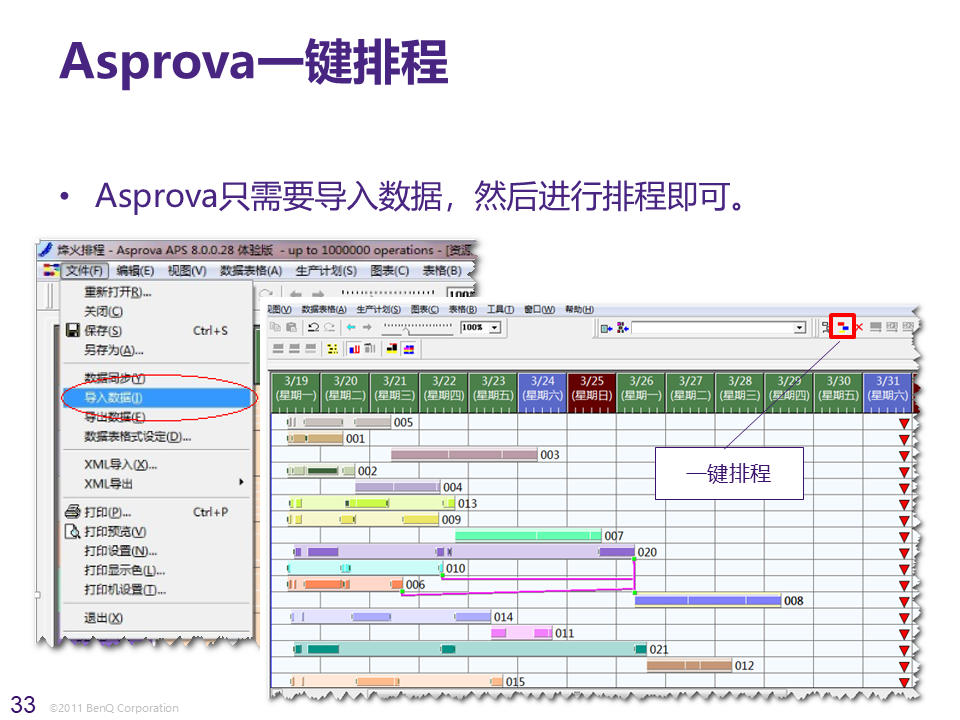Open 文件(F) menu in back window

point(84,271)
